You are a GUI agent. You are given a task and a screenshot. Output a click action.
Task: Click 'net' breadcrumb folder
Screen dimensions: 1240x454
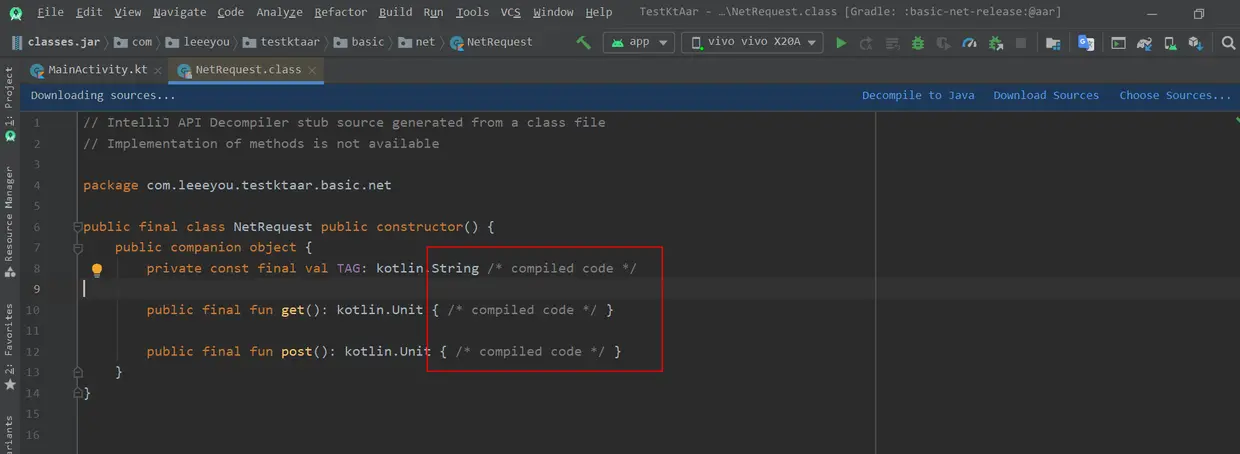pyautogui.click(x=417, y=42)
